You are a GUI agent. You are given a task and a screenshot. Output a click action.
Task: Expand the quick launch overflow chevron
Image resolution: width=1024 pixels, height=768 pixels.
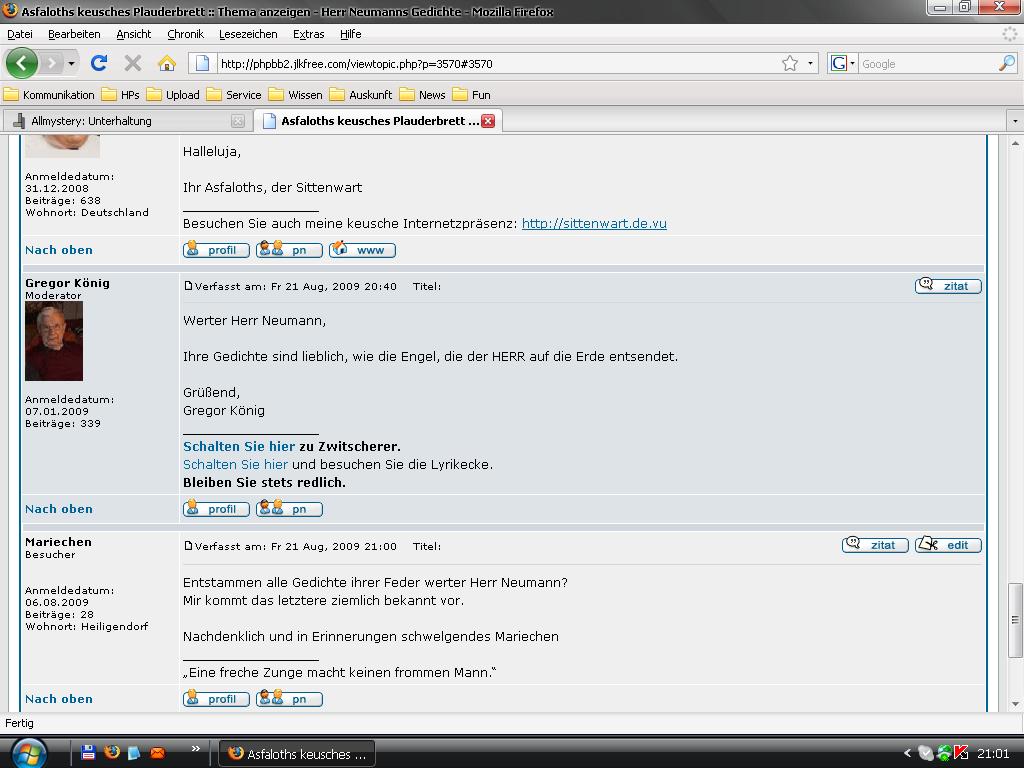(195, 748)
